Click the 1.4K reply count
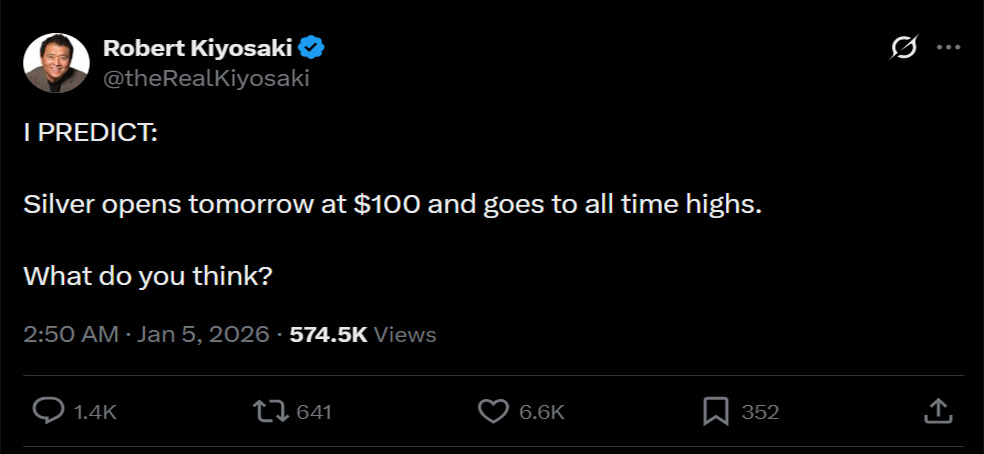984x454 pixels. pos(96,412)
